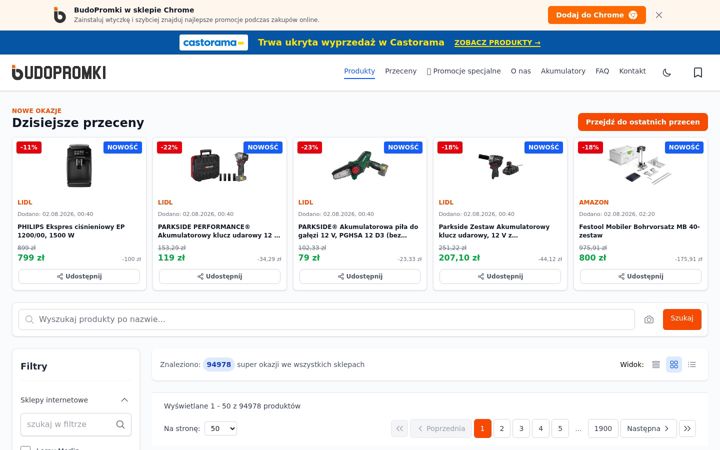Image resolution: width=720 pixels, height=450 pixels.
Task: Click the BudoPromki extension logo icon in banner
Action: coord(60,15)
